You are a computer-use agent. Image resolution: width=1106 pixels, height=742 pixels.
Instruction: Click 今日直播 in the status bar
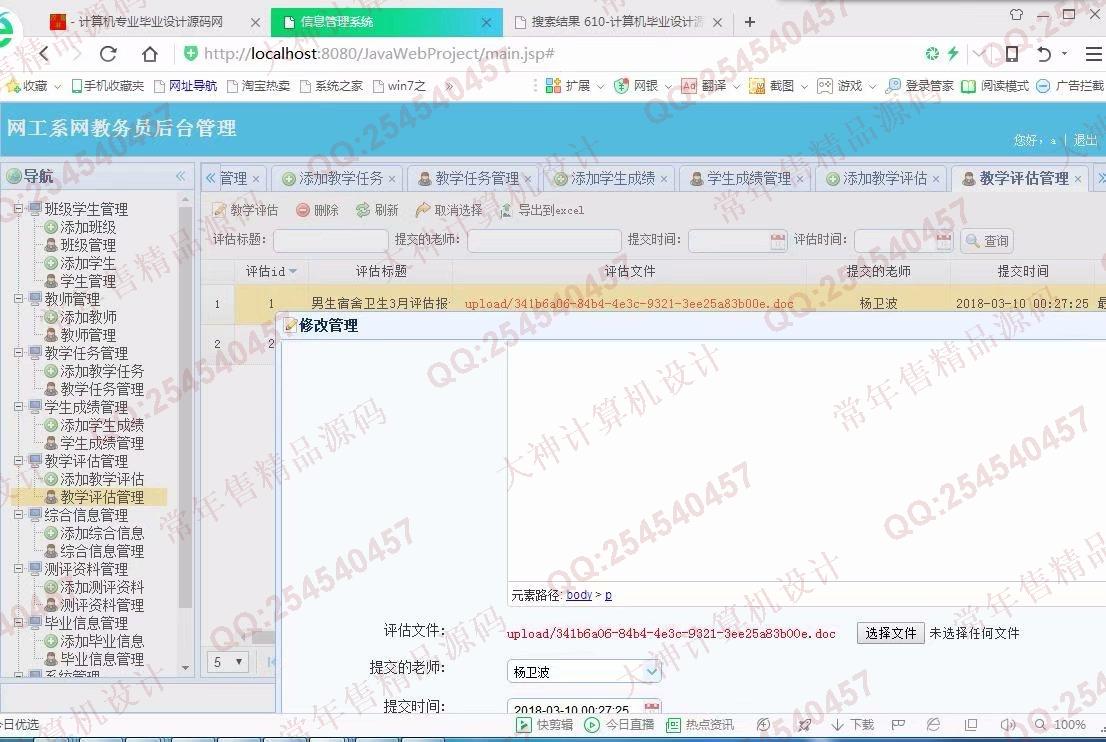(x=619, y=725)
